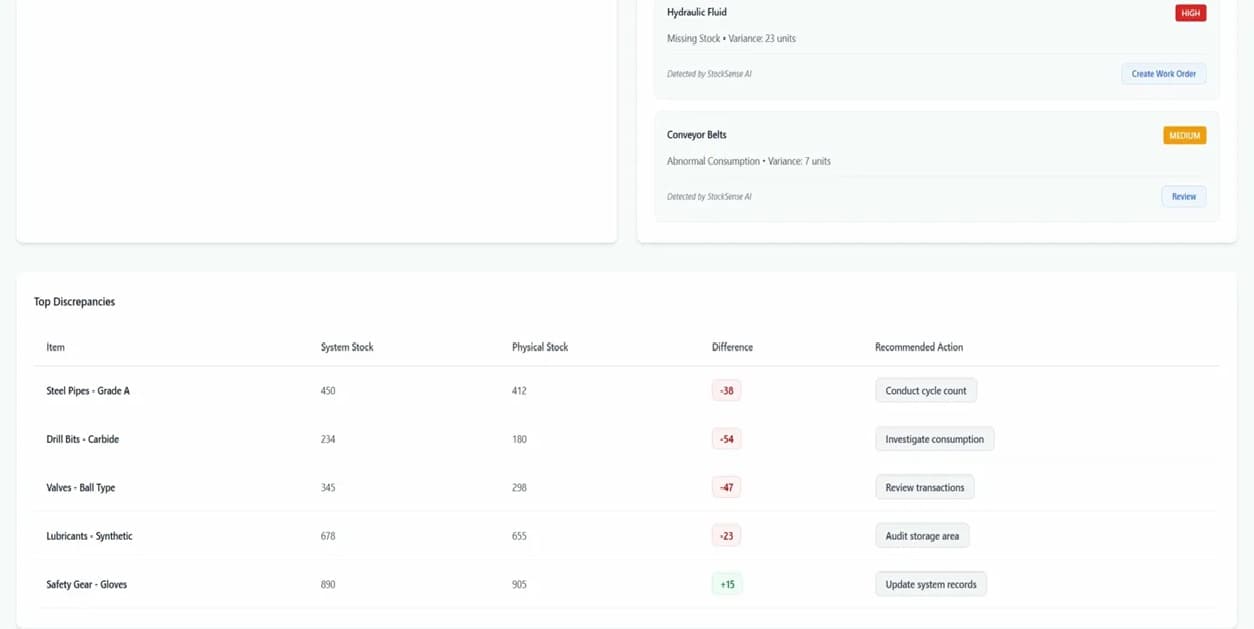Screen dimensions: 1254x629
Task: Click Investigate consumption for Drill Bits
Action: (x=934, y=438)
